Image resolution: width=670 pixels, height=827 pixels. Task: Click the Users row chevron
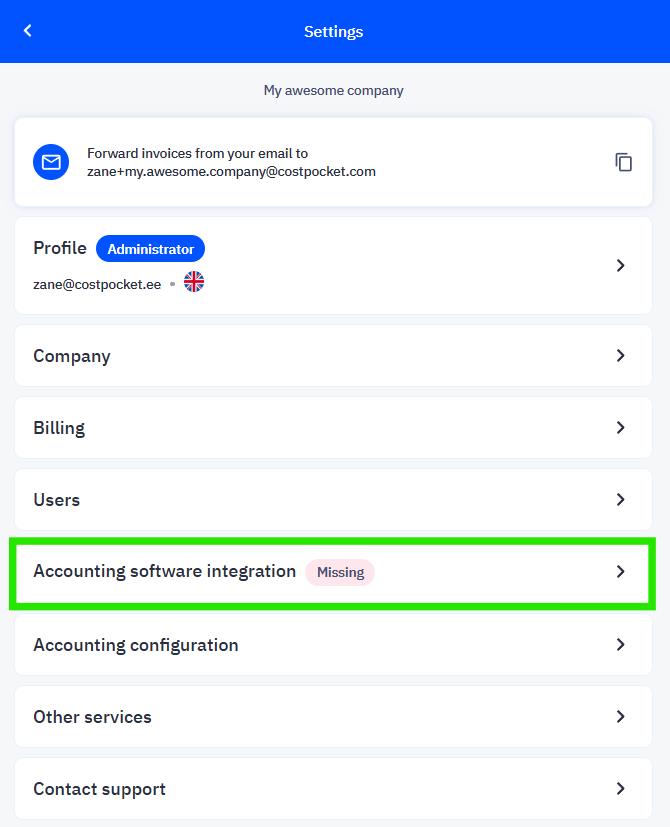(x=620, y=499)
